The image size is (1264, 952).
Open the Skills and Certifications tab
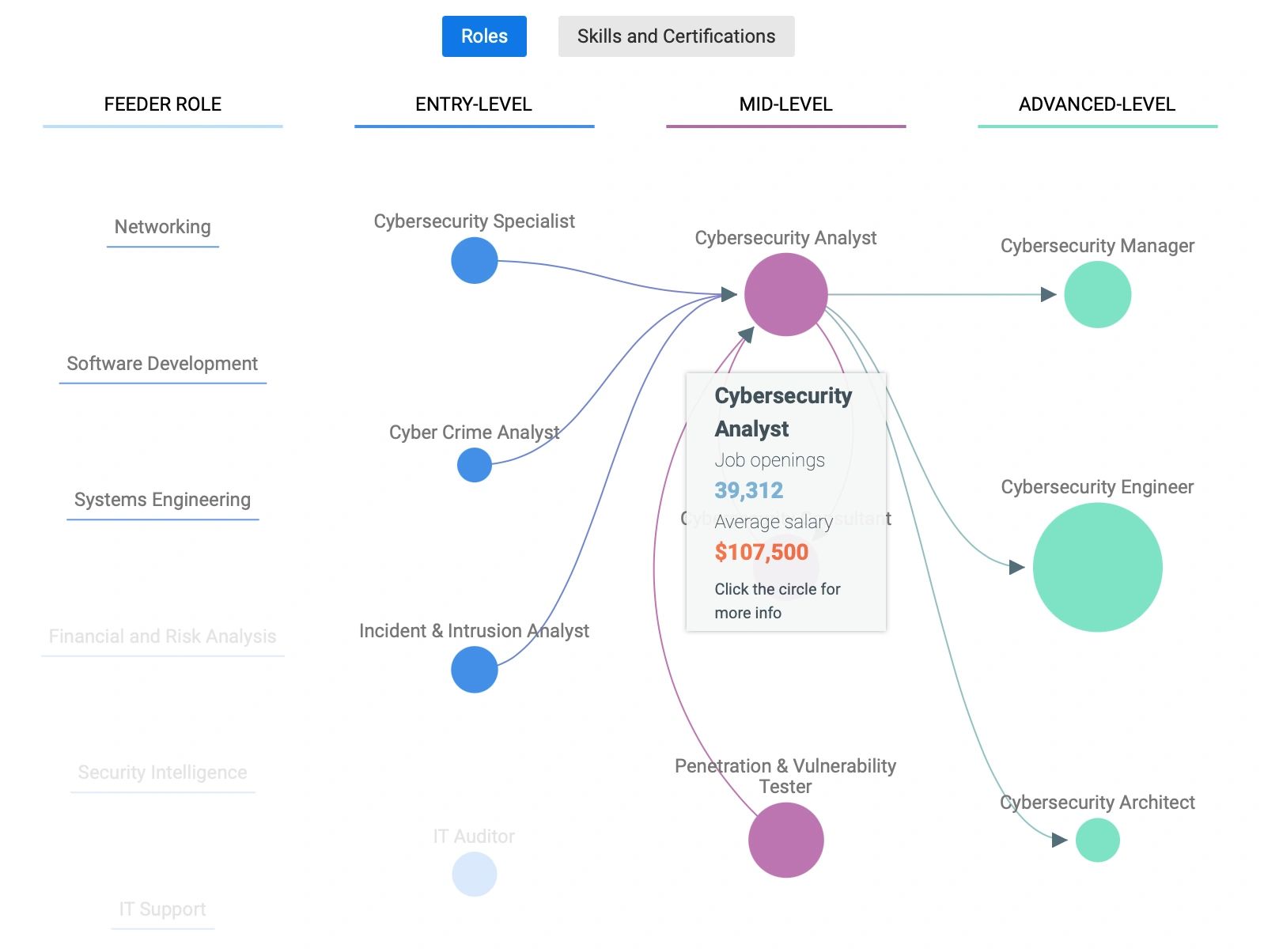(x=676, y=36)
